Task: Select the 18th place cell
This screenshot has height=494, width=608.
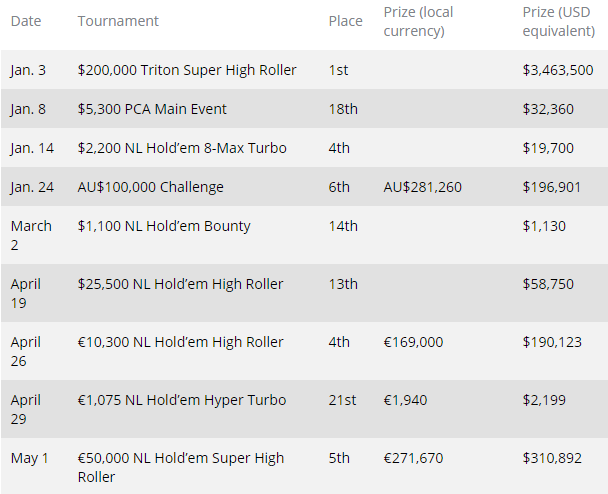Action: point(343,109)
